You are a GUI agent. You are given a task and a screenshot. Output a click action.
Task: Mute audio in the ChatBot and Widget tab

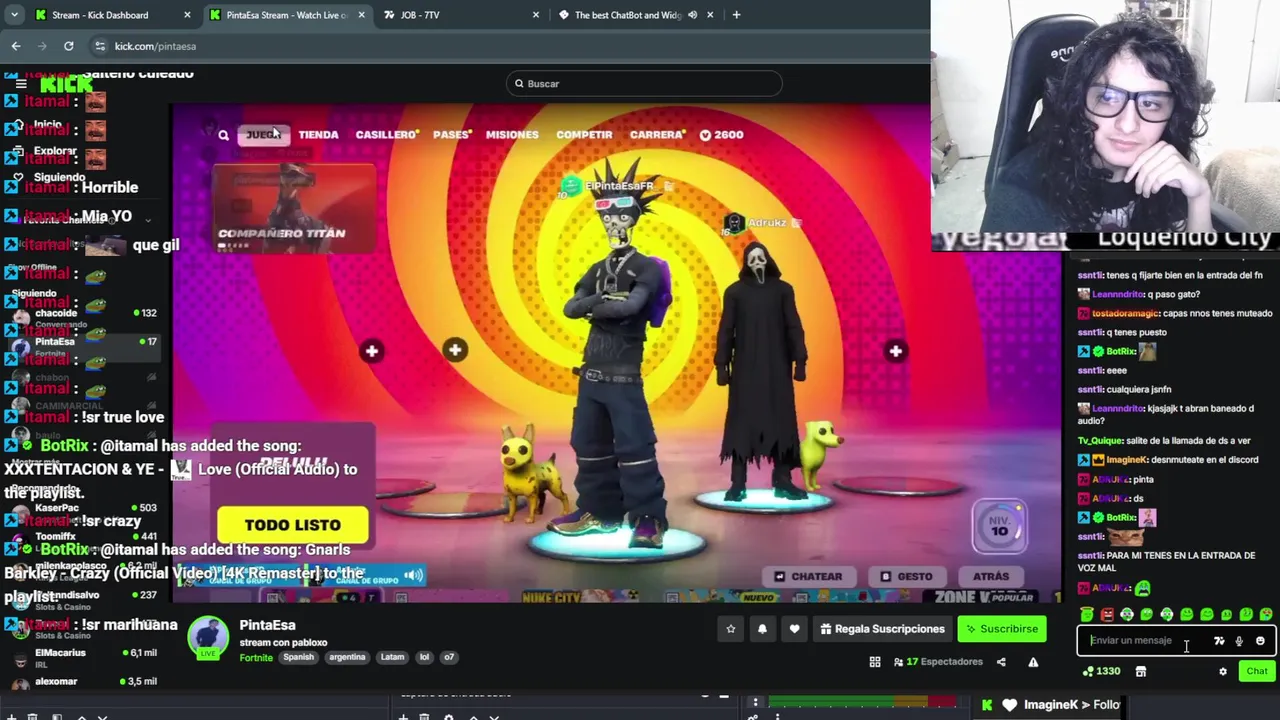(692, 15)
